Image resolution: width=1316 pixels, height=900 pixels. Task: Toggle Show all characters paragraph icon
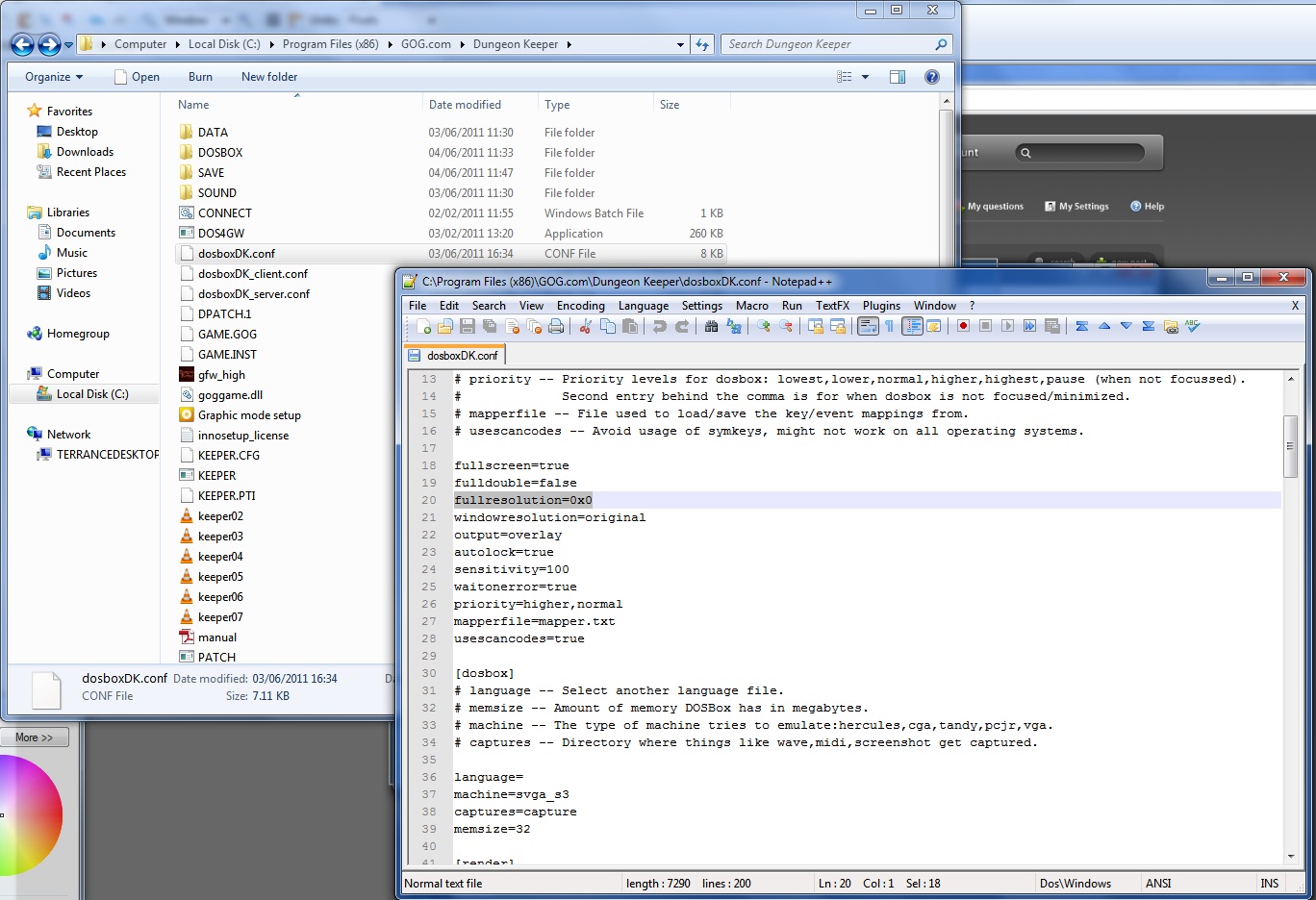click(890, 327)
